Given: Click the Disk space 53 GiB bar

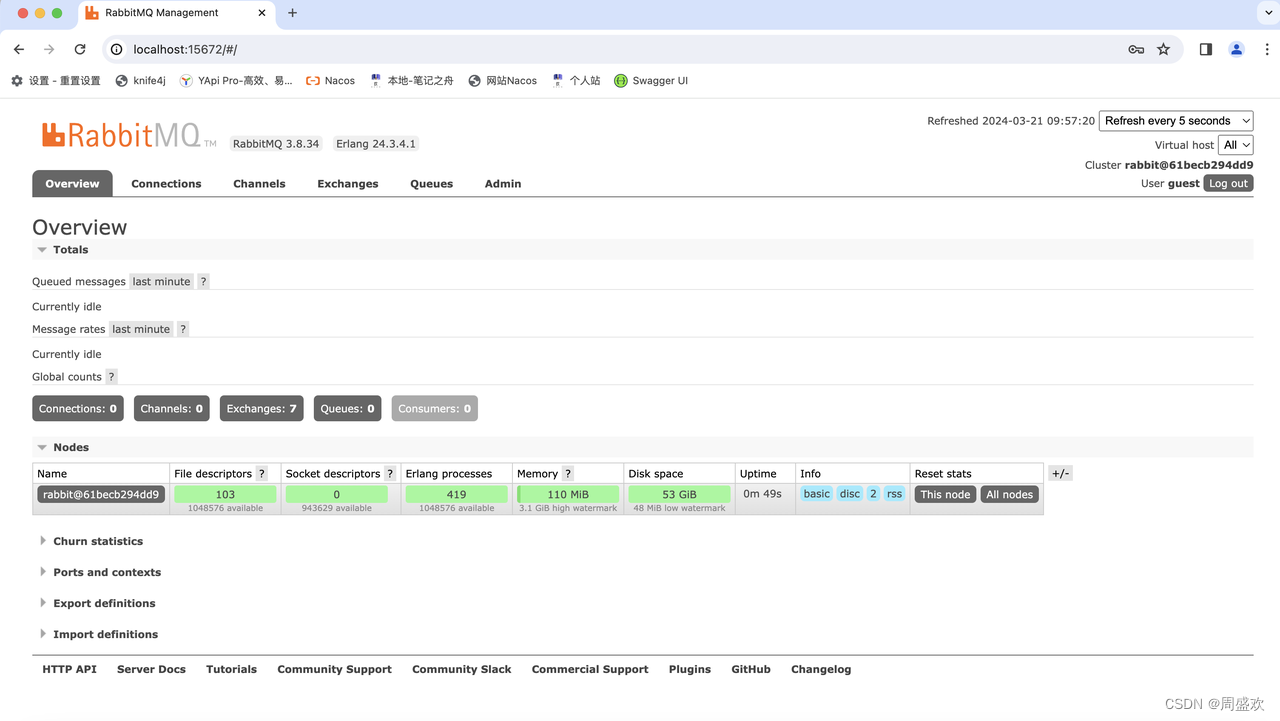Looking at the screenshot, I should coord(679,495).
